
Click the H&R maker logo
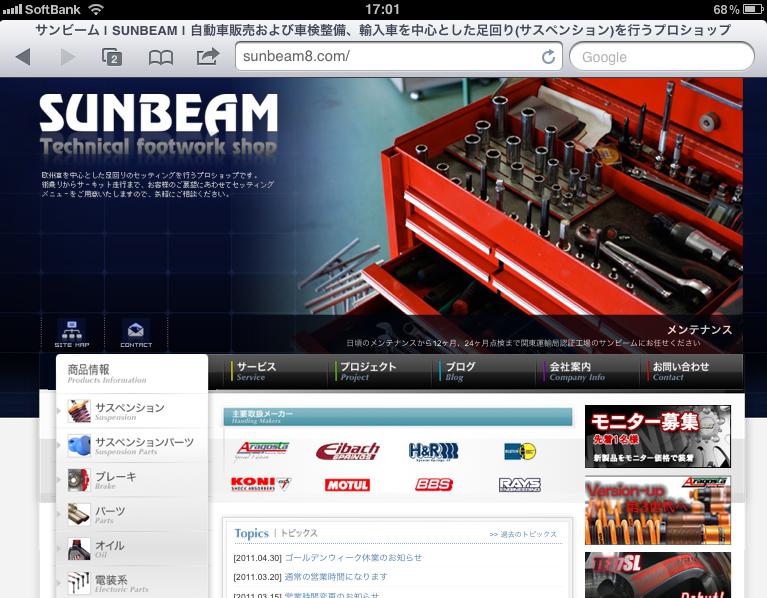click(433, 451)
